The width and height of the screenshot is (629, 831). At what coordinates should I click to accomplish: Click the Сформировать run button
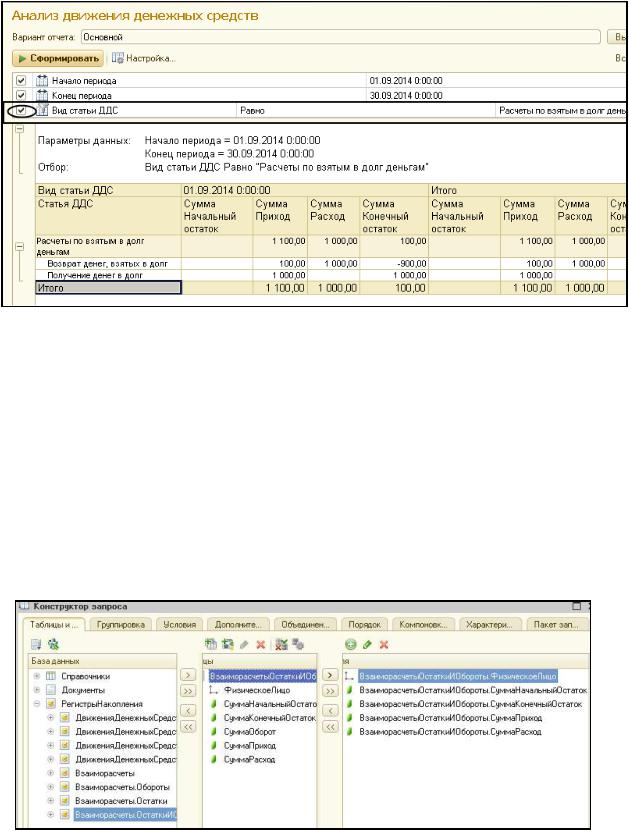(58, 58)
